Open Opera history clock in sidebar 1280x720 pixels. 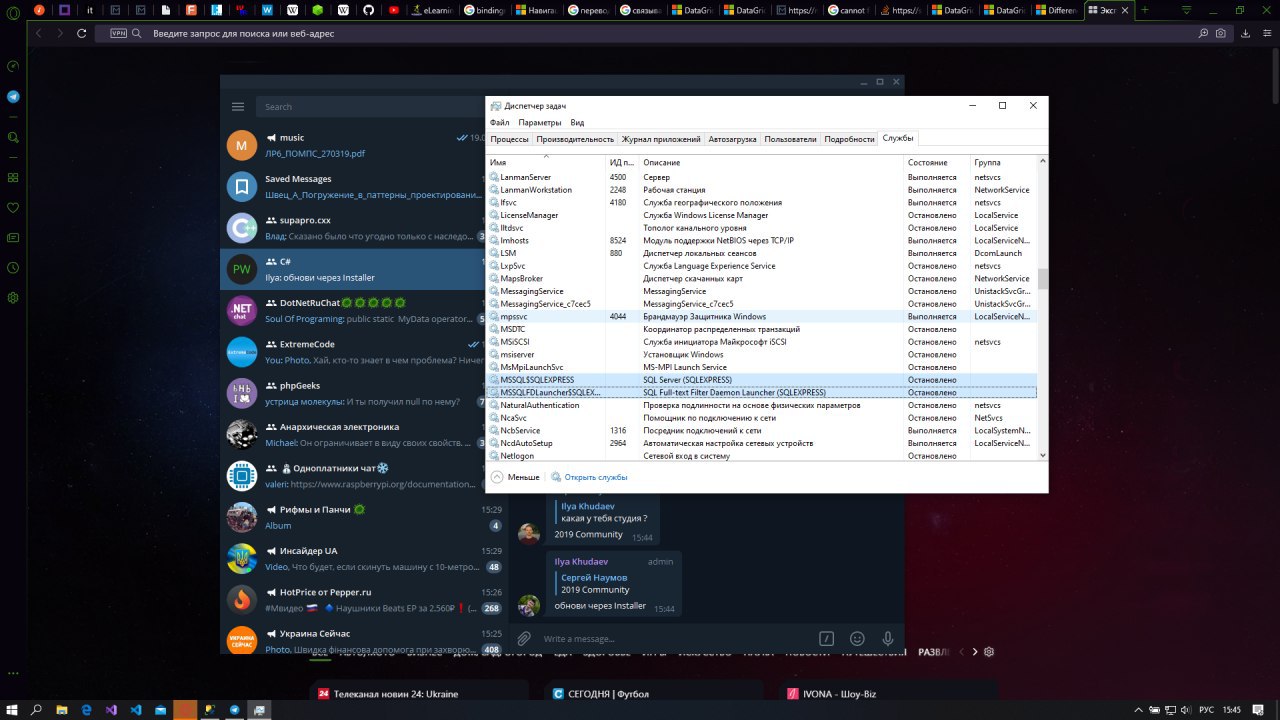click(13, 268)
